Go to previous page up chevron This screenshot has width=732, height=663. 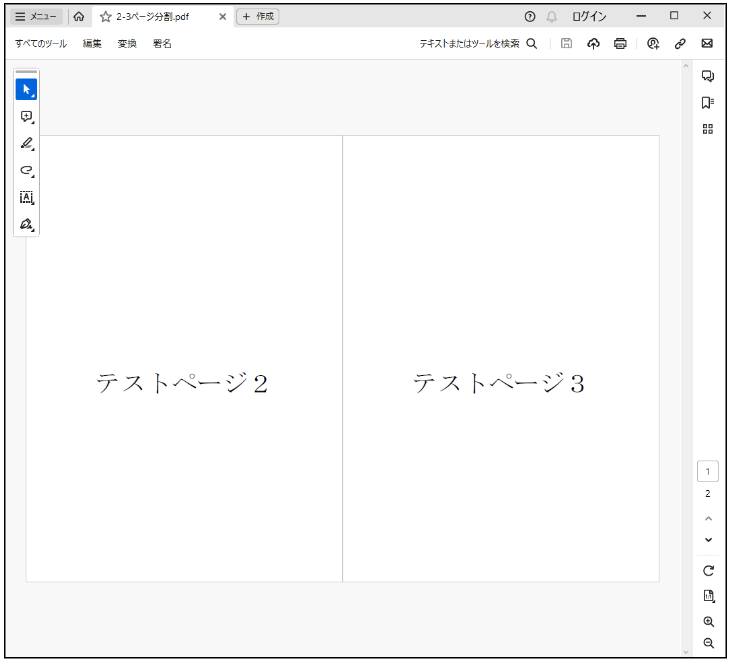point(708,519)
